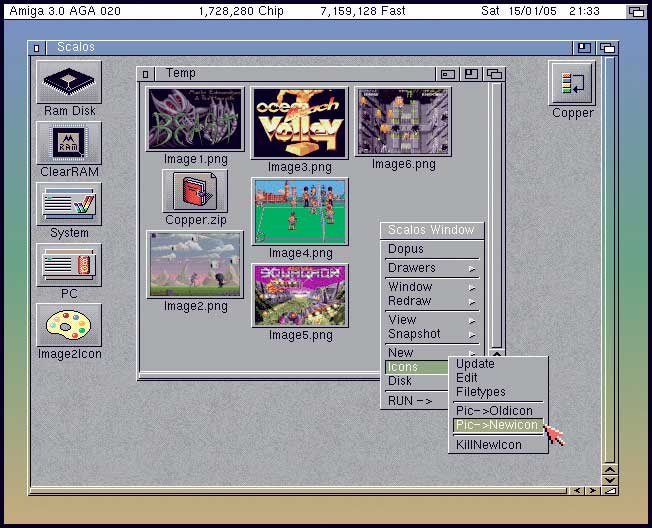Click the Image5.png file name label

(301, 335)
